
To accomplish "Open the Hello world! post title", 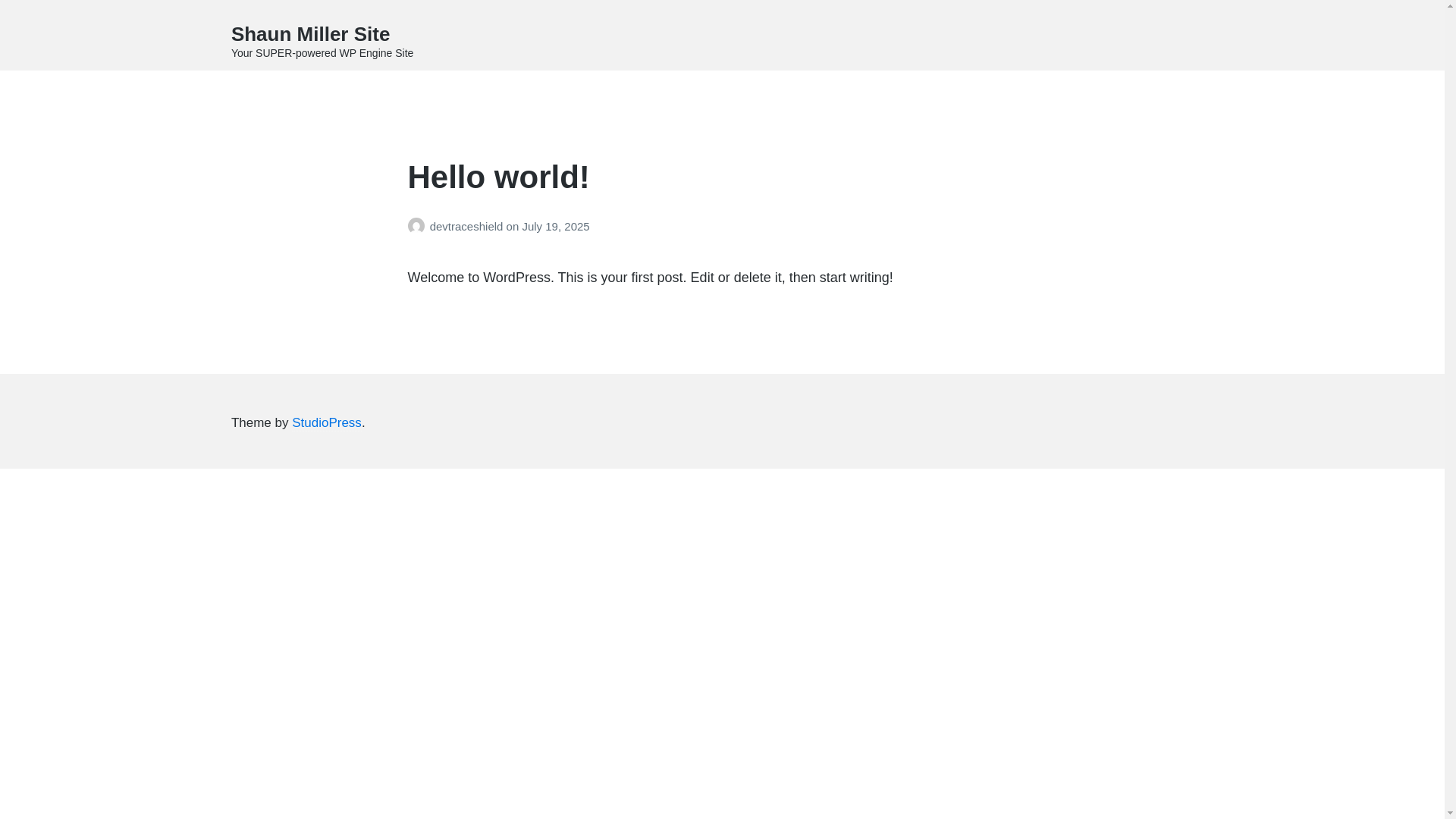I will click(x=498, y=177).
